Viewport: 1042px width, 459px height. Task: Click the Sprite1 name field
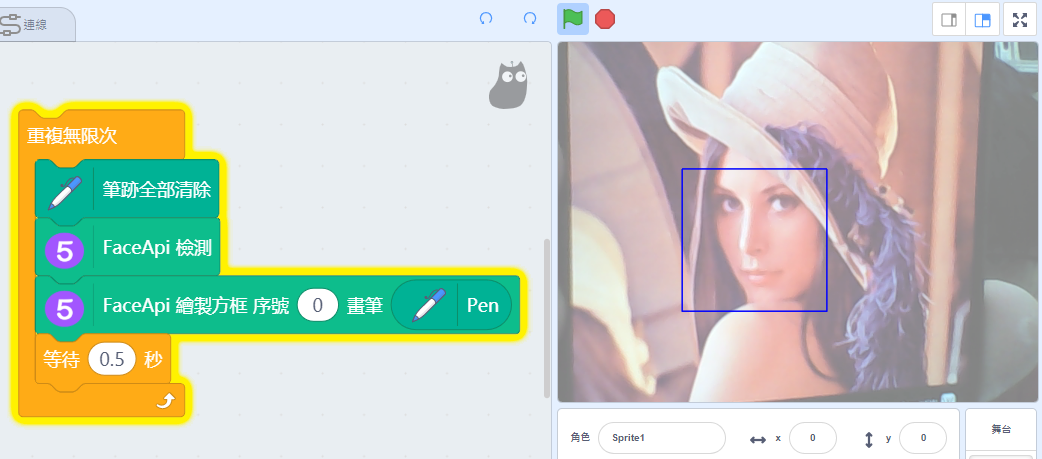pyautogui.click(x=661, y=438)
